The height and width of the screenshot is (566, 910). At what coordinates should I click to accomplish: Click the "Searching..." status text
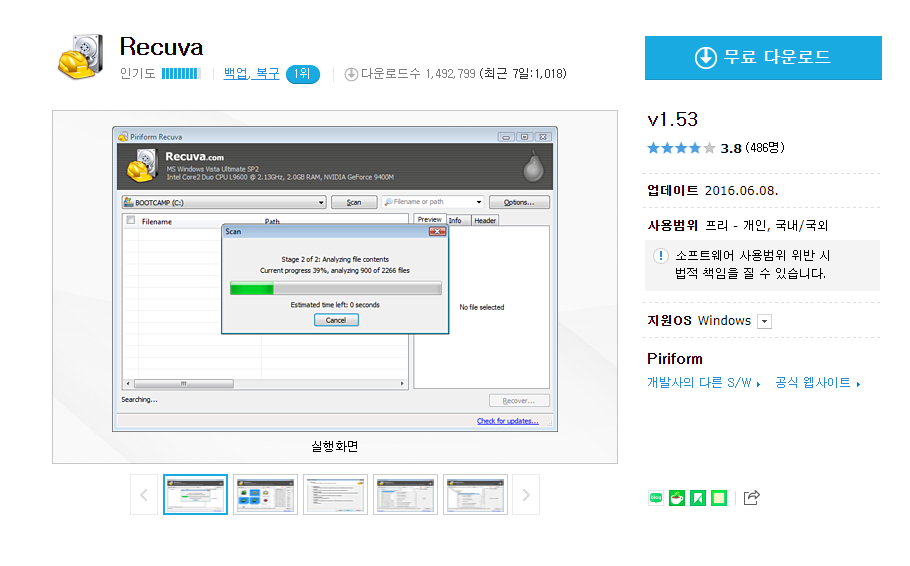[139, 399]
